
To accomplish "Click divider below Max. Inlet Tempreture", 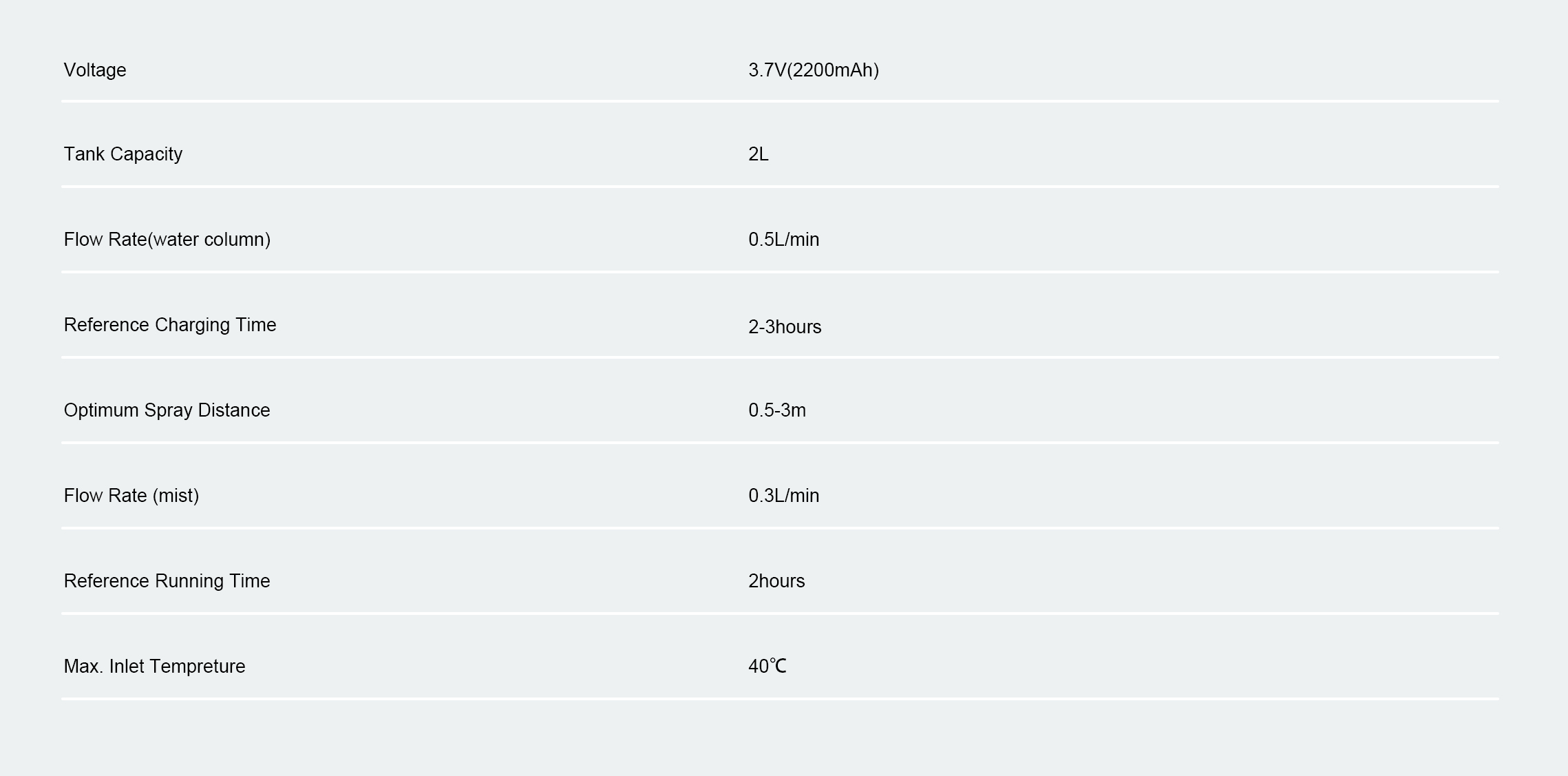I will click(x=780, y=699).
